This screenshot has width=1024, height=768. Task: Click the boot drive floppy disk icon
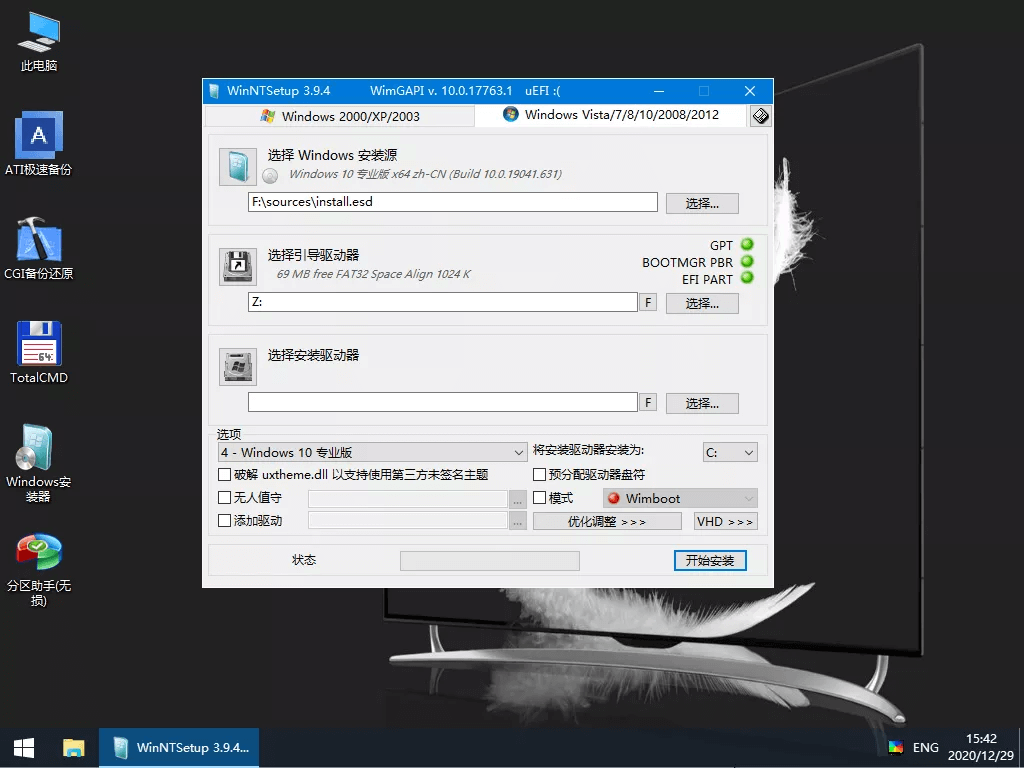[237, 266]
